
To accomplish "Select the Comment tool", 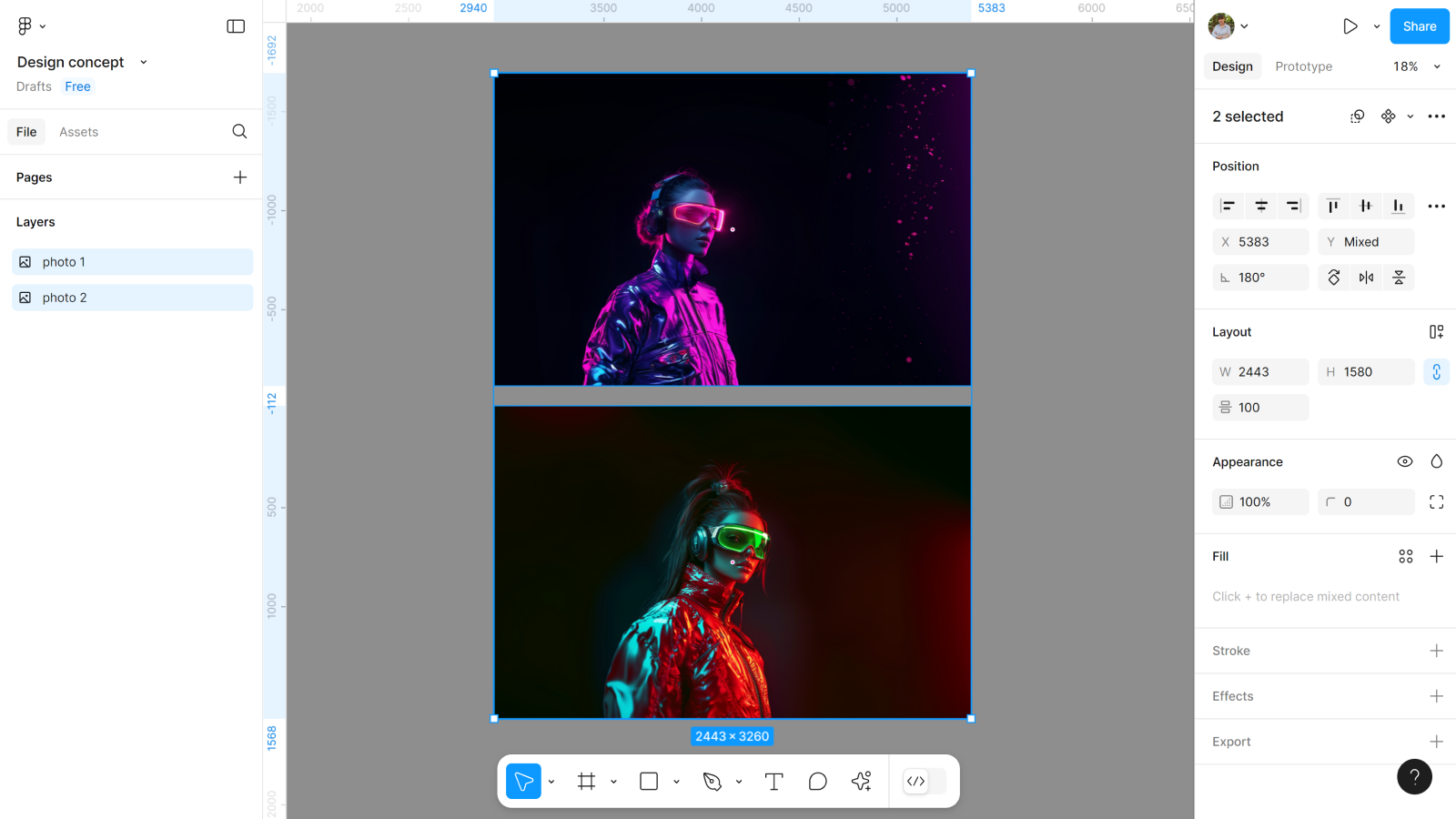I will (817, 782).
